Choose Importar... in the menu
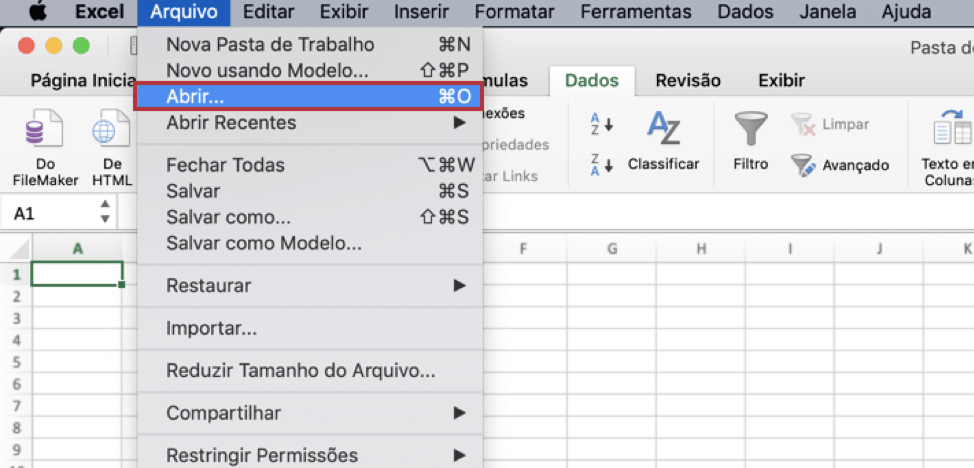This screenshot has width=974, height=468. [x=211, y=328]
